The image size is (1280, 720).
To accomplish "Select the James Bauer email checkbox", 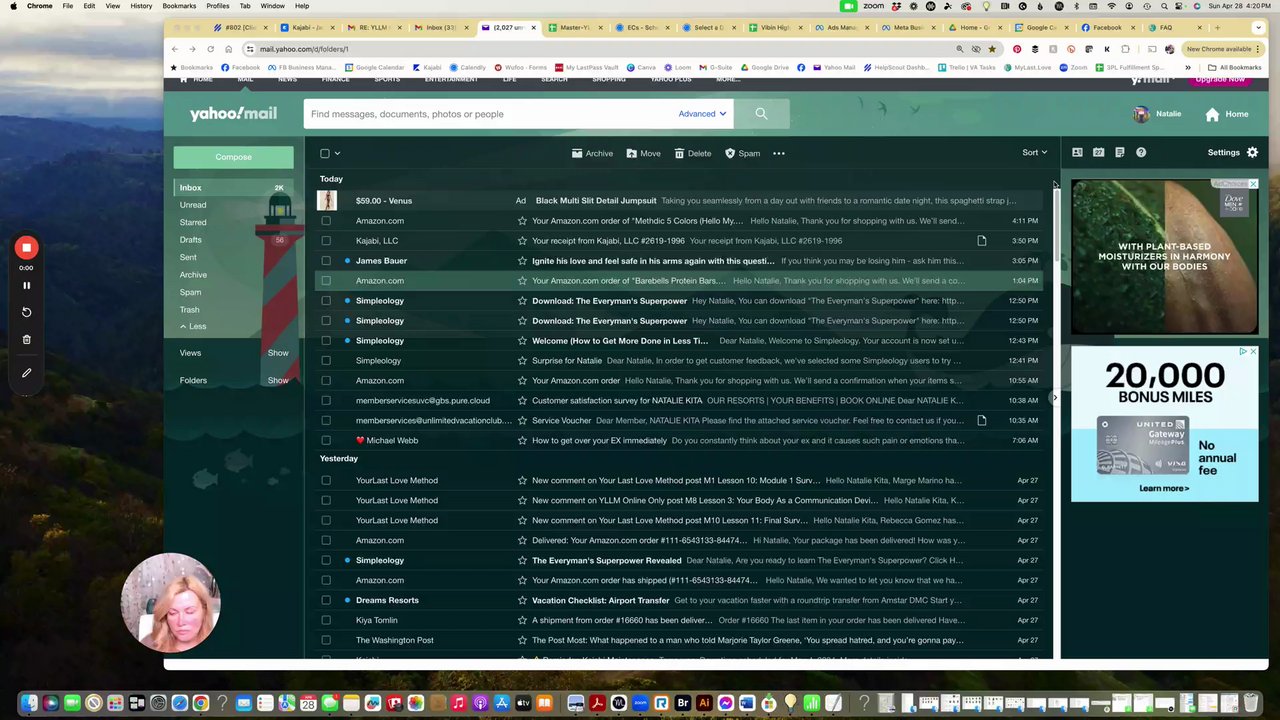I will click(x=326, y=261).
